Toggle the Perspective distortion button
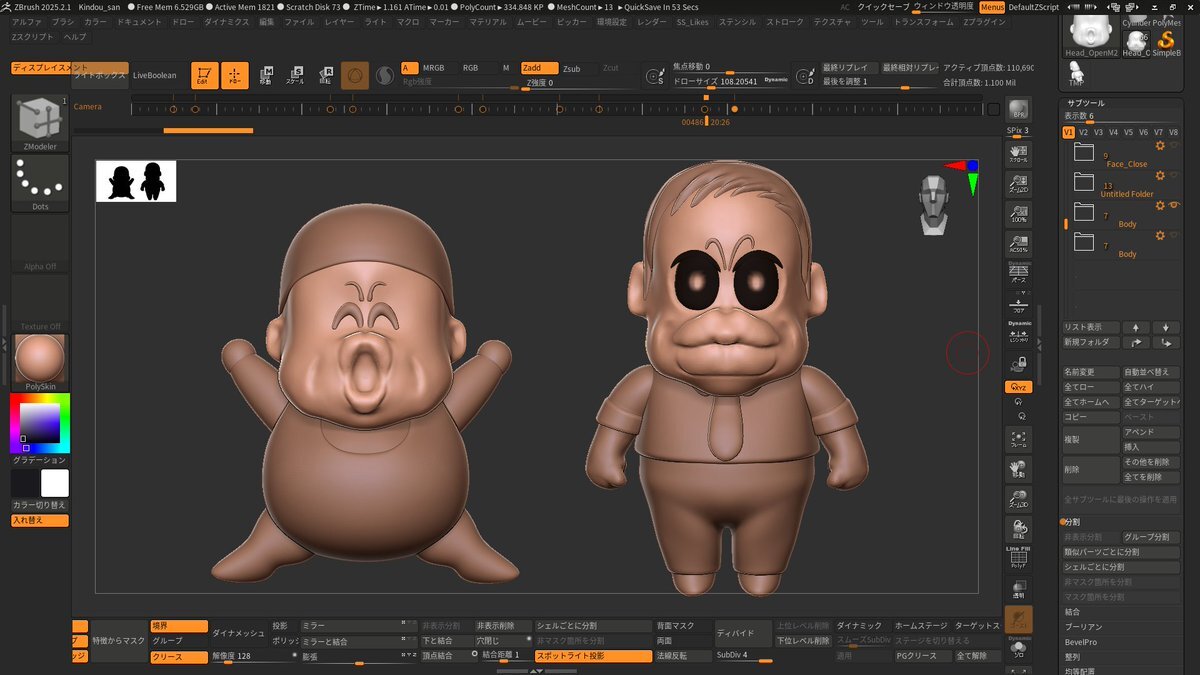 [x=1019, y=272]
